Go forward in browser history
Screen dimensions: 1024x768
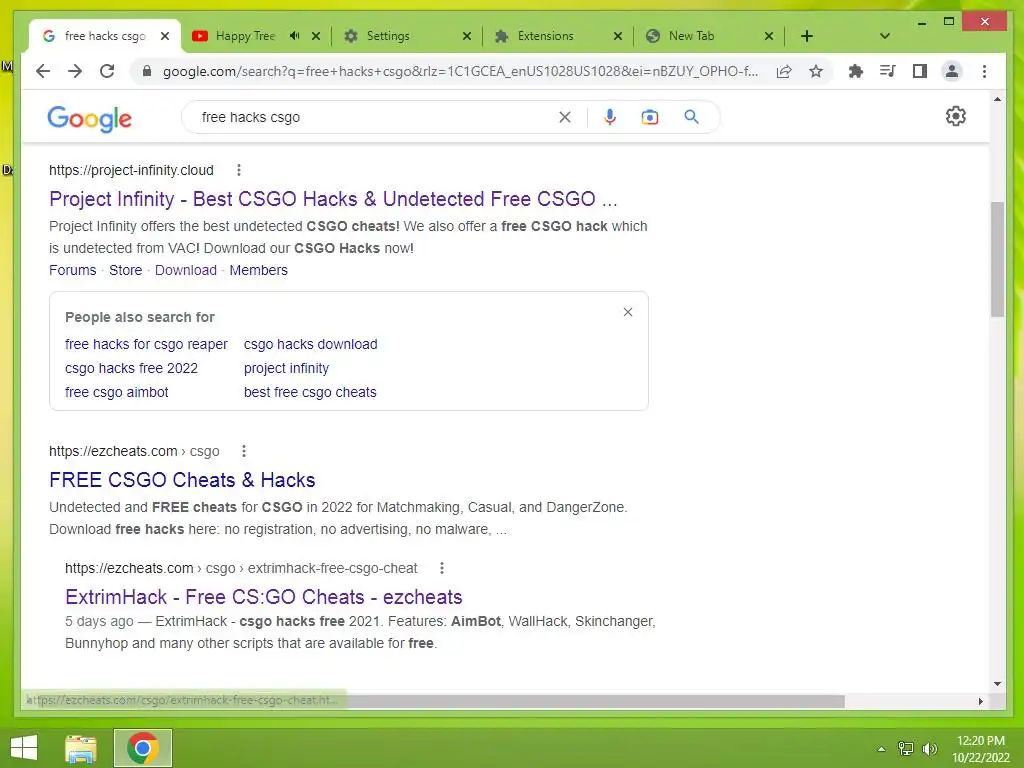click(75, 71)
